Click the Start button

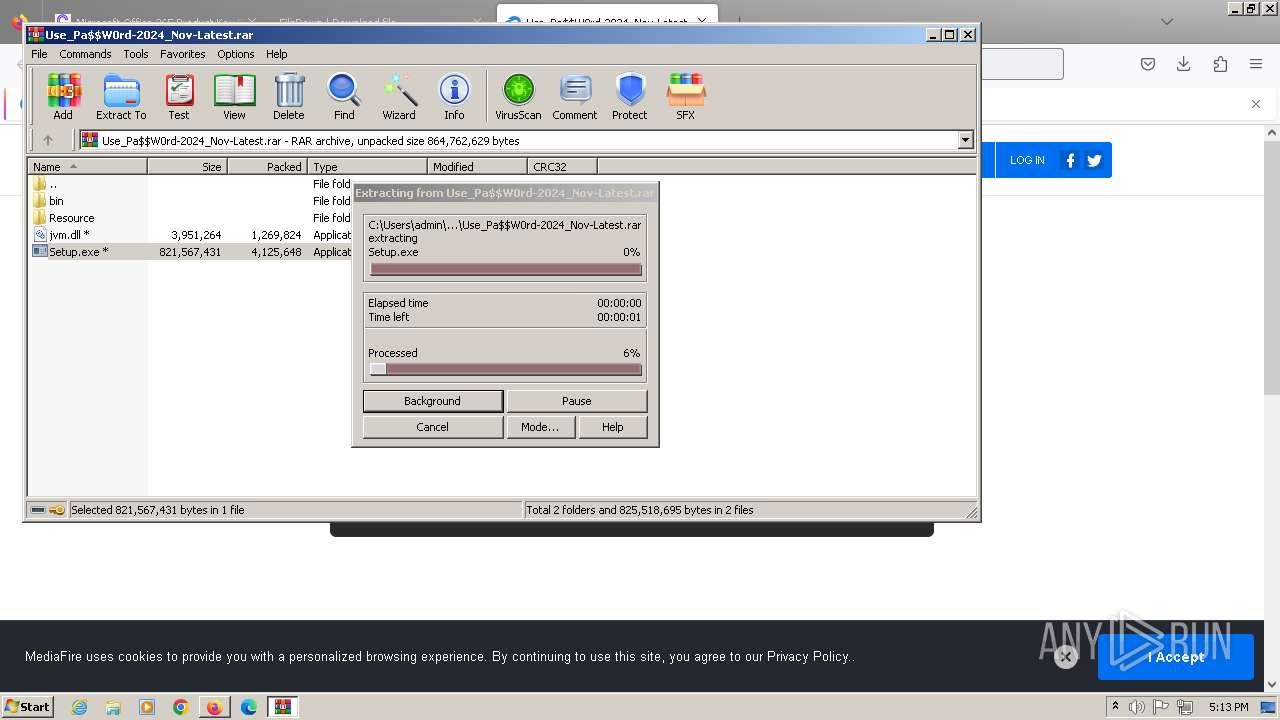pyautogui.click(x=28, y=706)
